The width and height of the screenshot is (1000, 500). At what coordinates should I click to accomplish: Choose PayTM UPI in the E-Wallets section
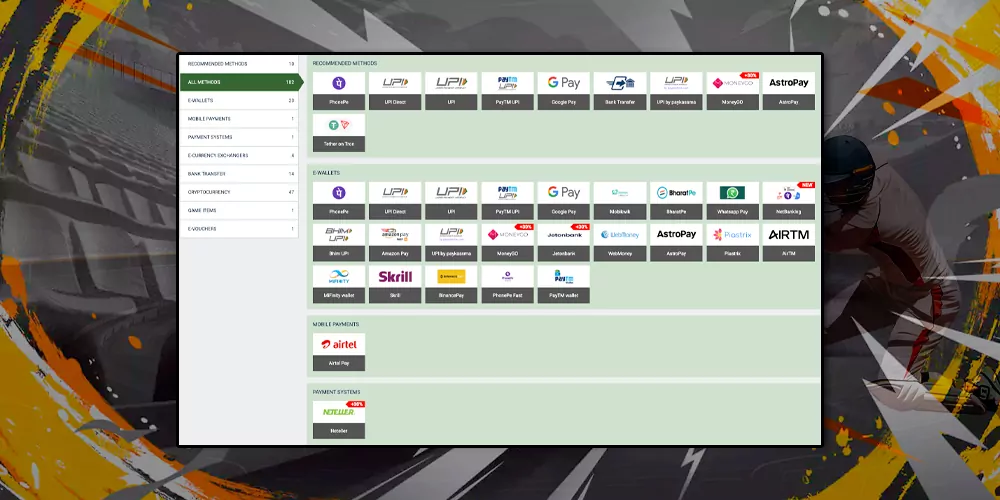(508, 201)
